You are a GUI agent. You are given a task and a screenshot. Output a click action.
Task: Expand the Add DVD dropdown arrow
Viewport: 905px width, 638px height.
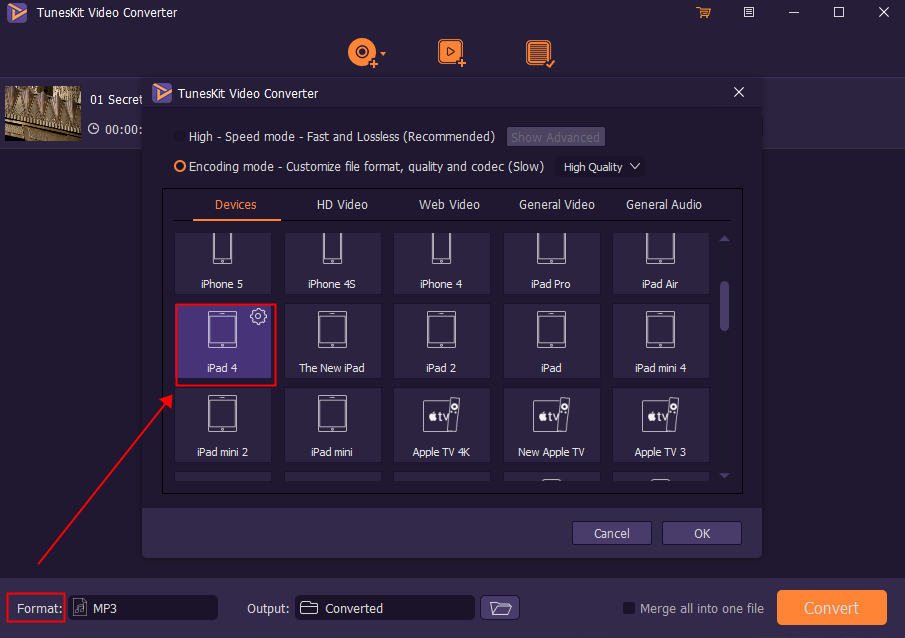[383, 54]
